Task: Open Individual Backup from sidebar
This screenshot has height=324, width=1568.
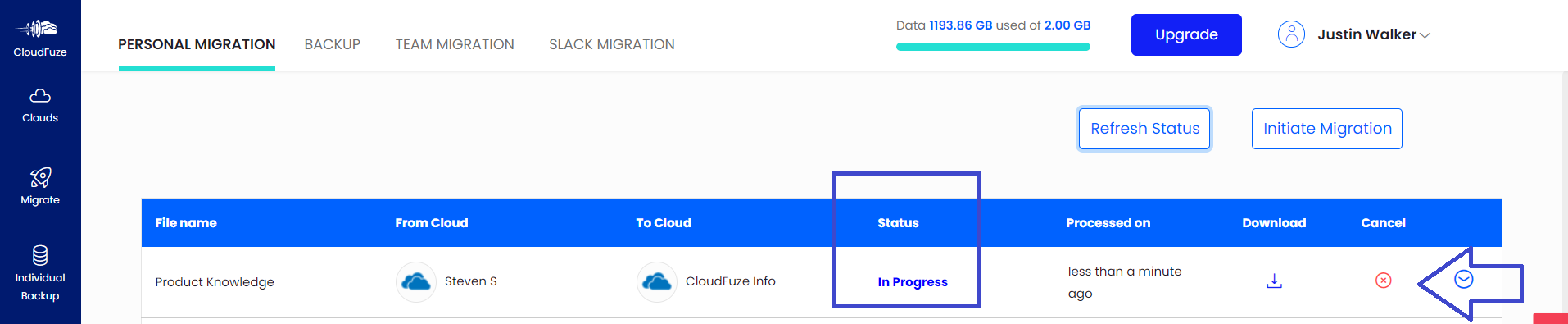Action: coord(40,274)
